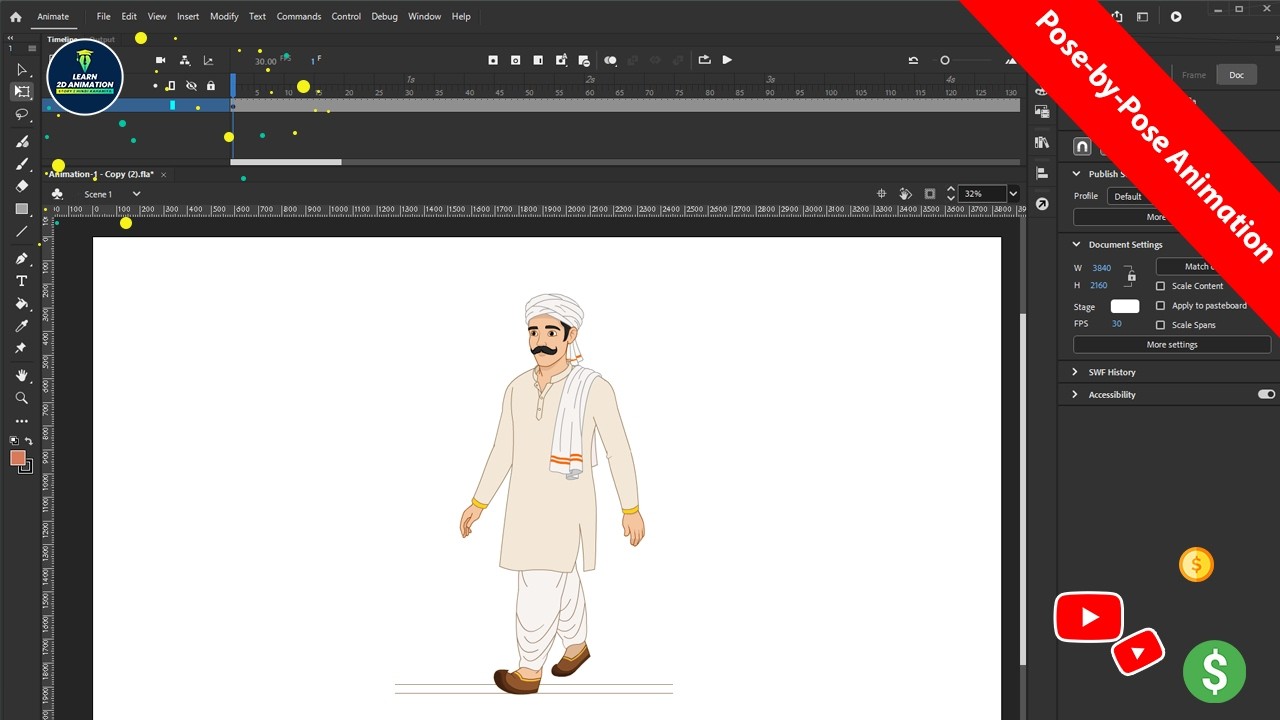The height and width of the screenshot is (720, 1280).
Task: Select the Paint Bucket tool
Action: pos(22,304)
